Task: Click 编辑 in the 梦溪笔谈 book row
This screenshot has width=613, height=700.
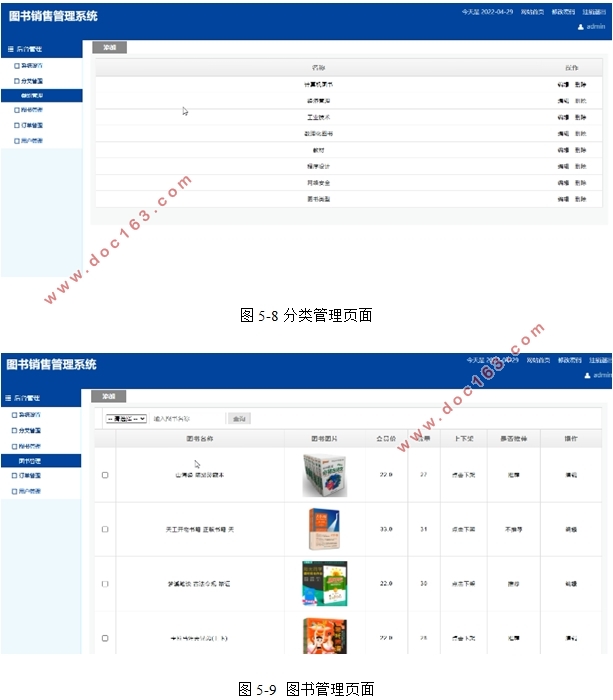Action: [x=571, y=583]
